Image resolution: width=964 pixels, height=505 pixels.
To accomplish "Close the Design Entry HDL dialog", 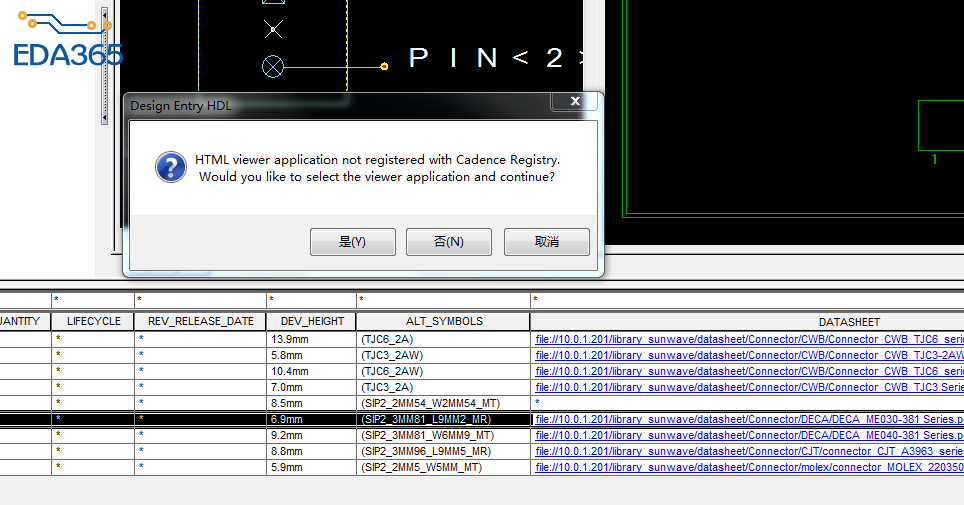I will click(x=574, y=102).
